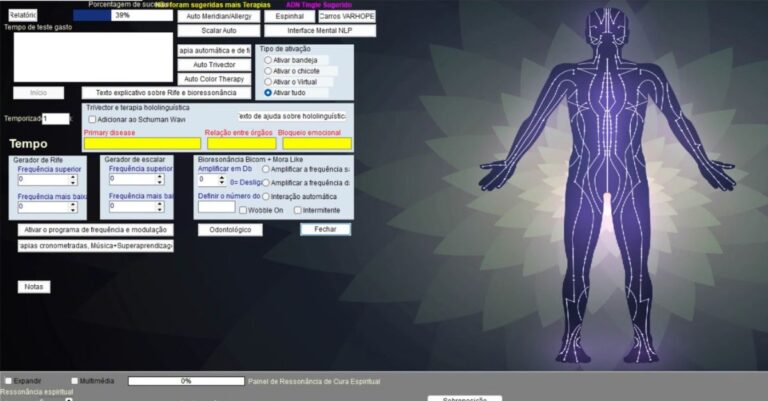Click the Auto Meridian/Allergy button
This screenshot has width=768, height=401.
click(218, 16)
